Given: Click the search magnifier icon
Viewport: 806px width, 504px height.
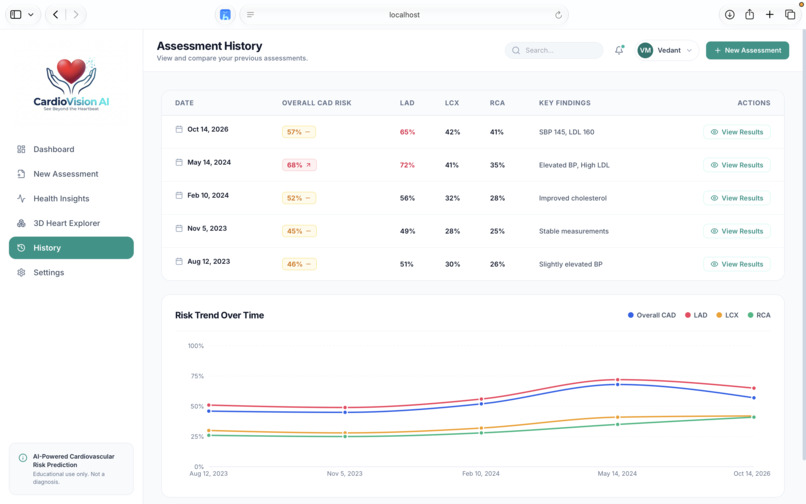Looking at the screenshot, I should (516, 50).
